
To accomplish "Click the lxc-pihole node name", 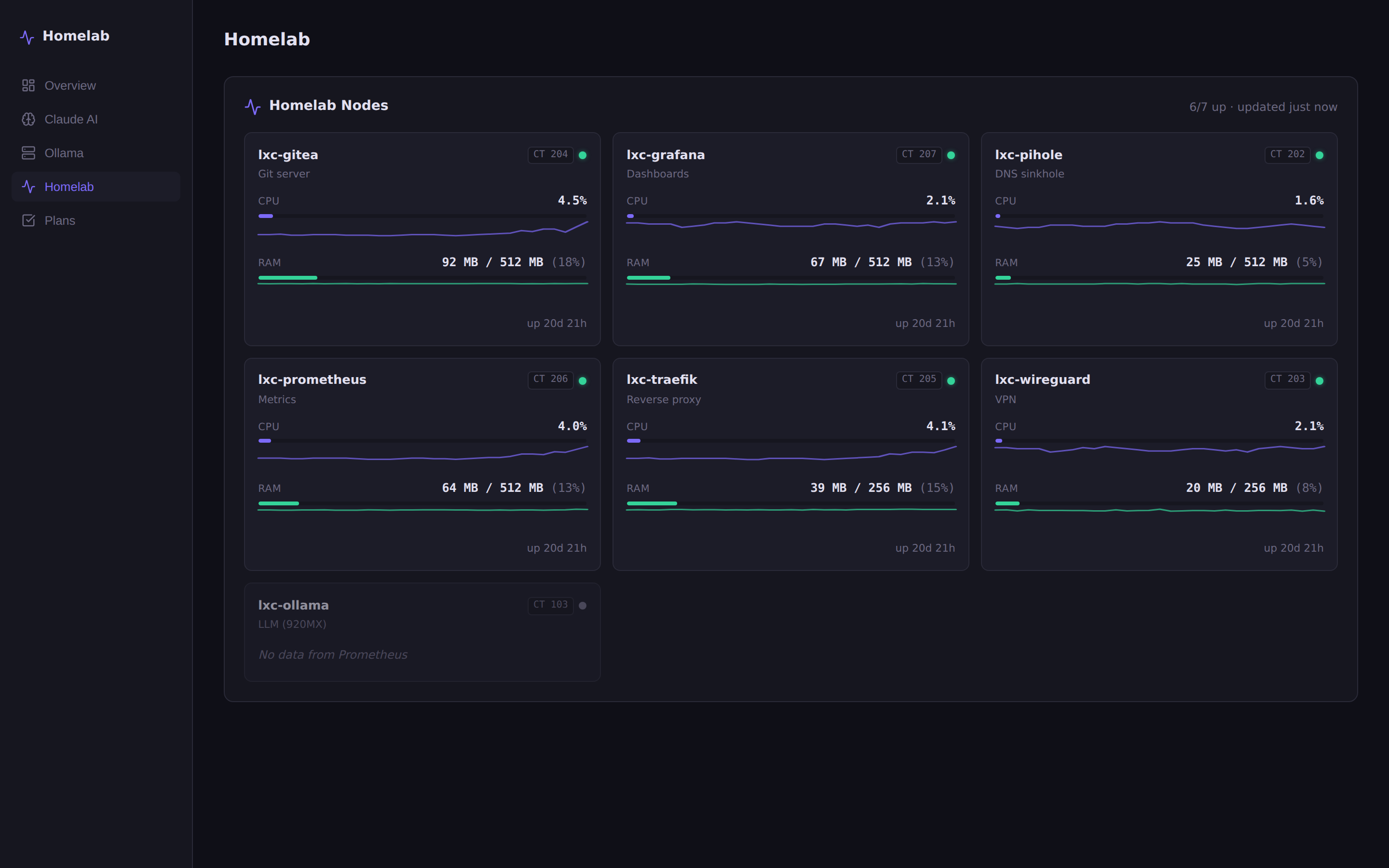I will (1029, 155).
